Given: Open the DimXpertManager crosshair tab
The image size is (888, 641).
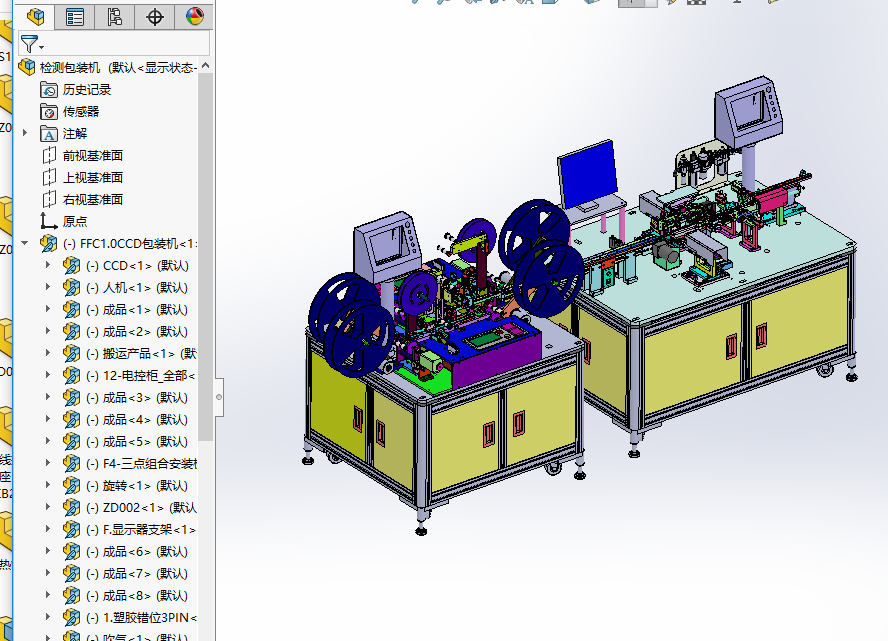Looking at the screenshot, I should click(155, 16).
